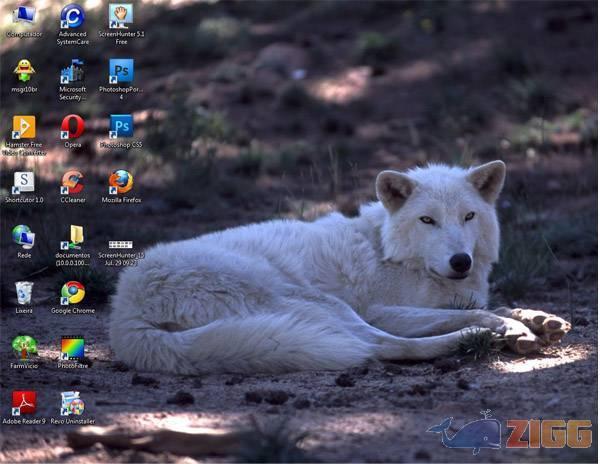Viewport: 600px width, 464px height.
Task: Select the documentos network folder
Action: (72, 237)
